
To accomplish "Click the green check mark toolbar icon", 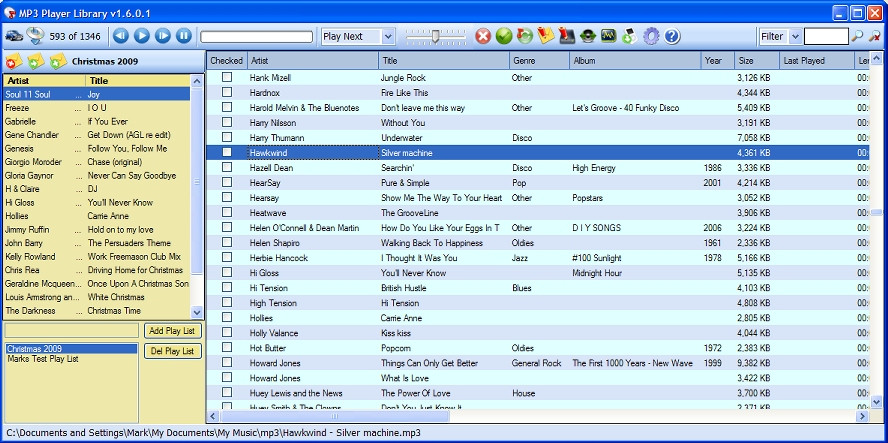I will pyautogui.click(x=503, y=36).
